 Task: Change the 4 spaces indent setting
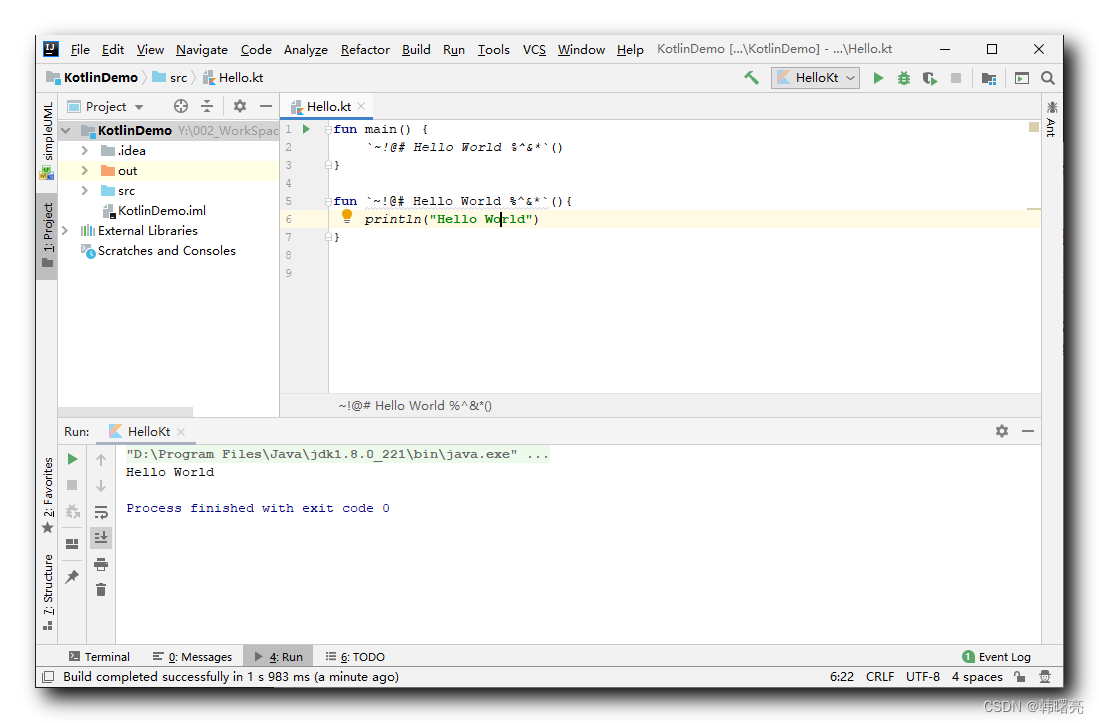[977, 676]
